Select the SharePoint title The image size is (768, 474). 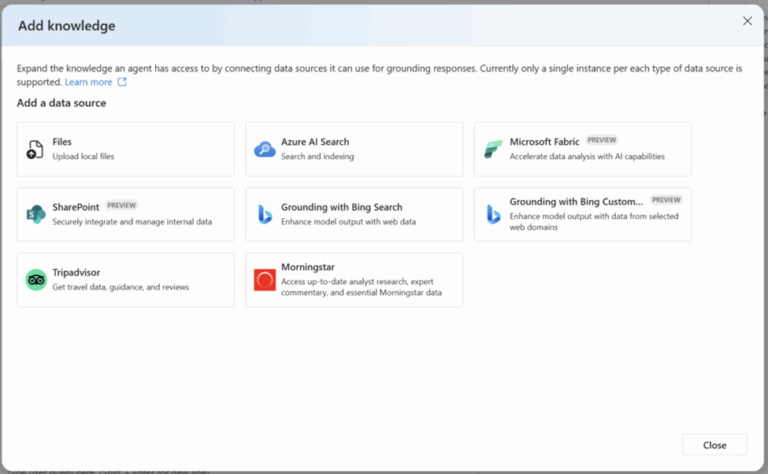tap(75, 207)
